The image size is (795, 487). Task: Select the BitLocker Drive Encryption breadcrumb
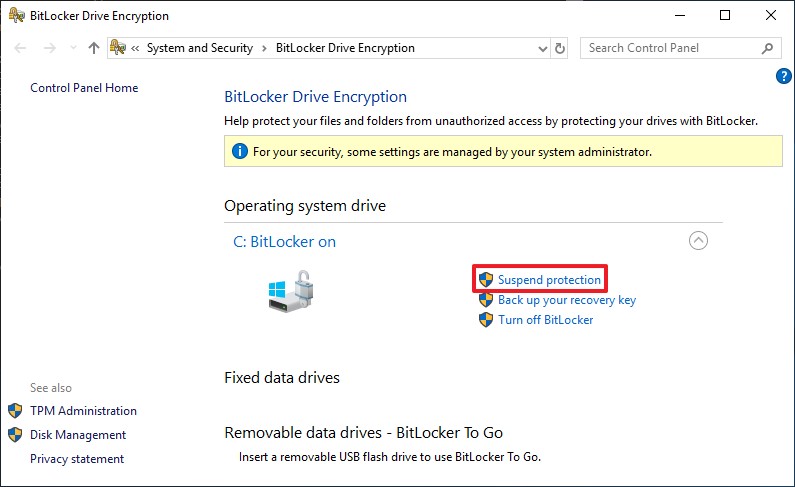344,48
